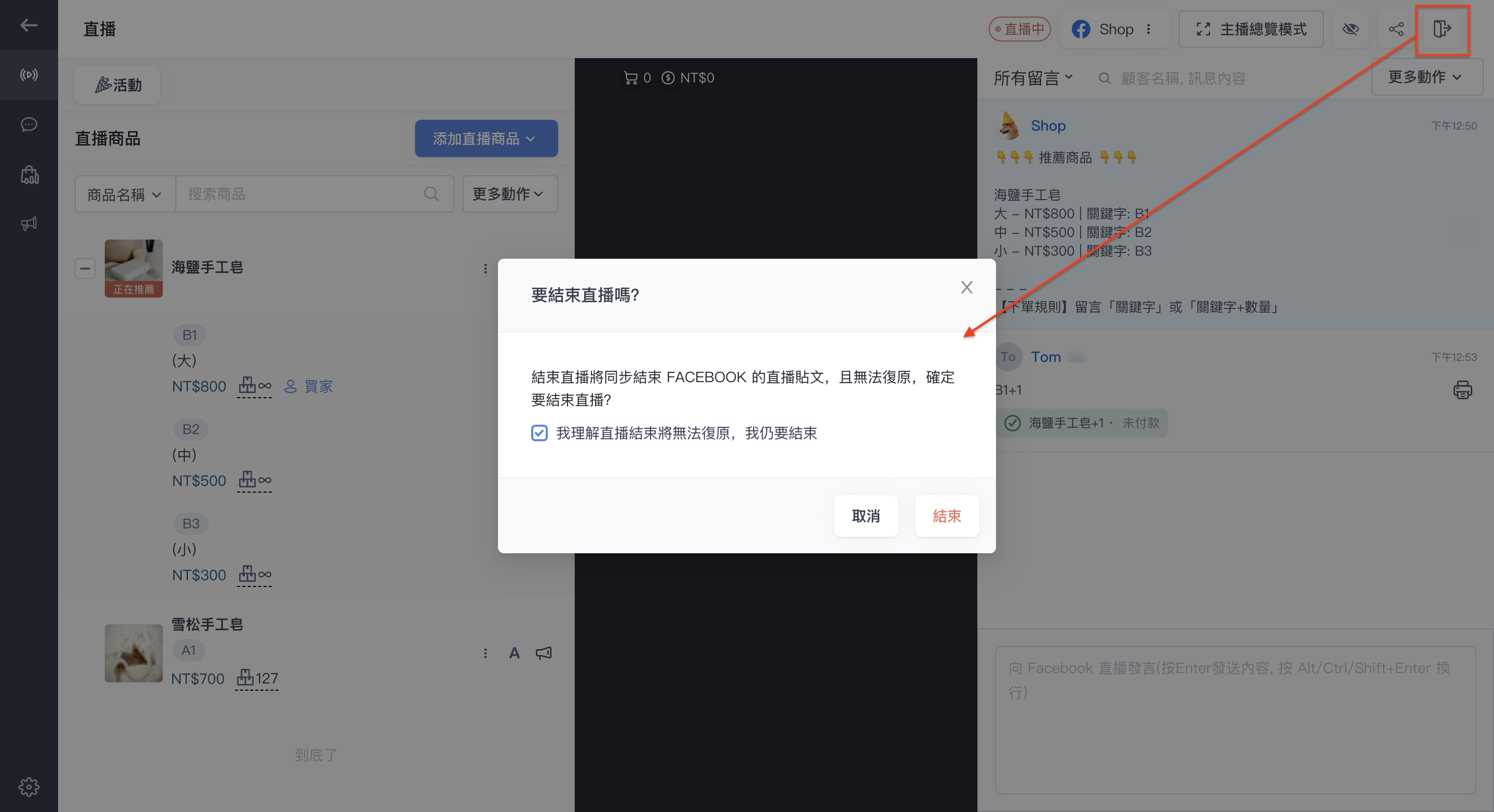Click stock icon for NT$300 variant
This screenshot has width=1494, height=812.
255,575
